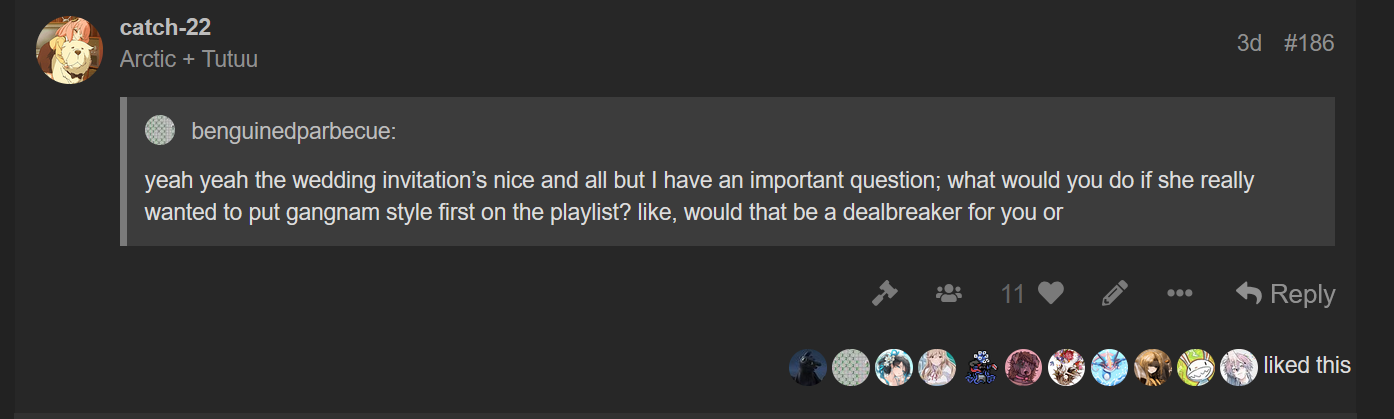Open post number #186 link
Screen dimensions: 1394x419
[x=1308, y=43]
